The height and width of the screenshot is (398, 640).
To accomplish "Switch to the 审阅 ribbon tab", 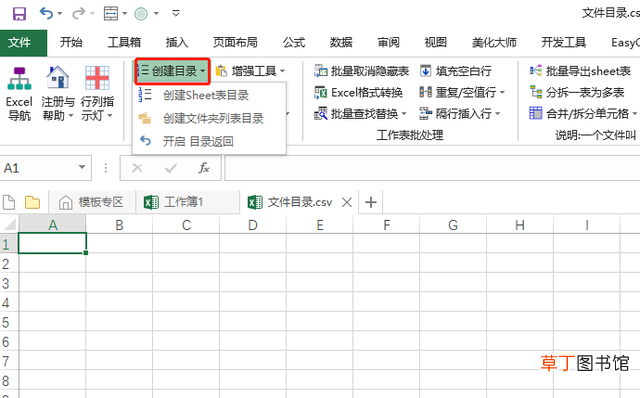I will point(388,42).
